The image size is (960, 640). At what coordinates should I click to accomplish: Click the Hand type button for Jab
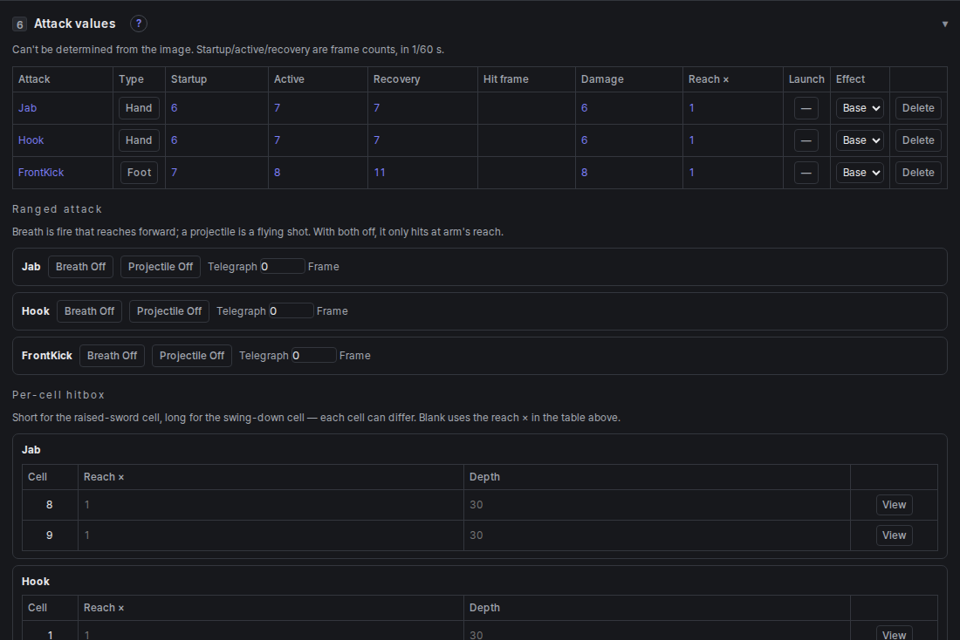pyautogui.click(x=139, y=108)
